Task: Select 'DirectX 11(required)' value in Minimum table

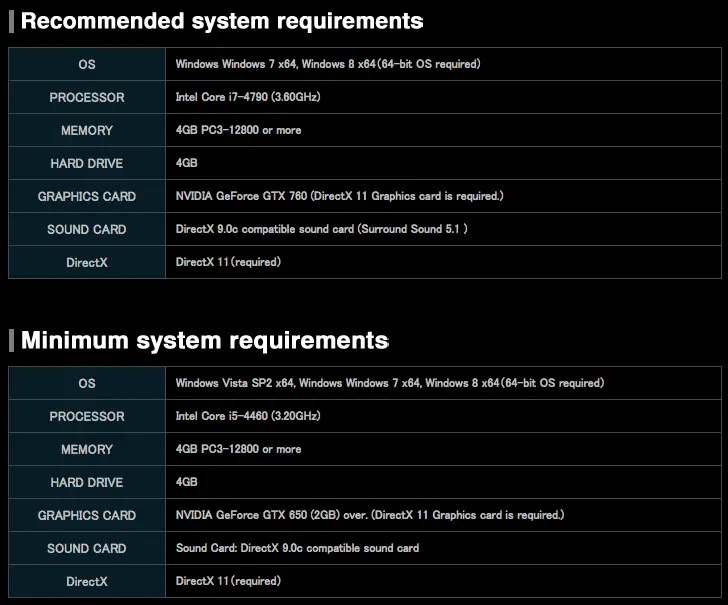Action: pos(228,581)
